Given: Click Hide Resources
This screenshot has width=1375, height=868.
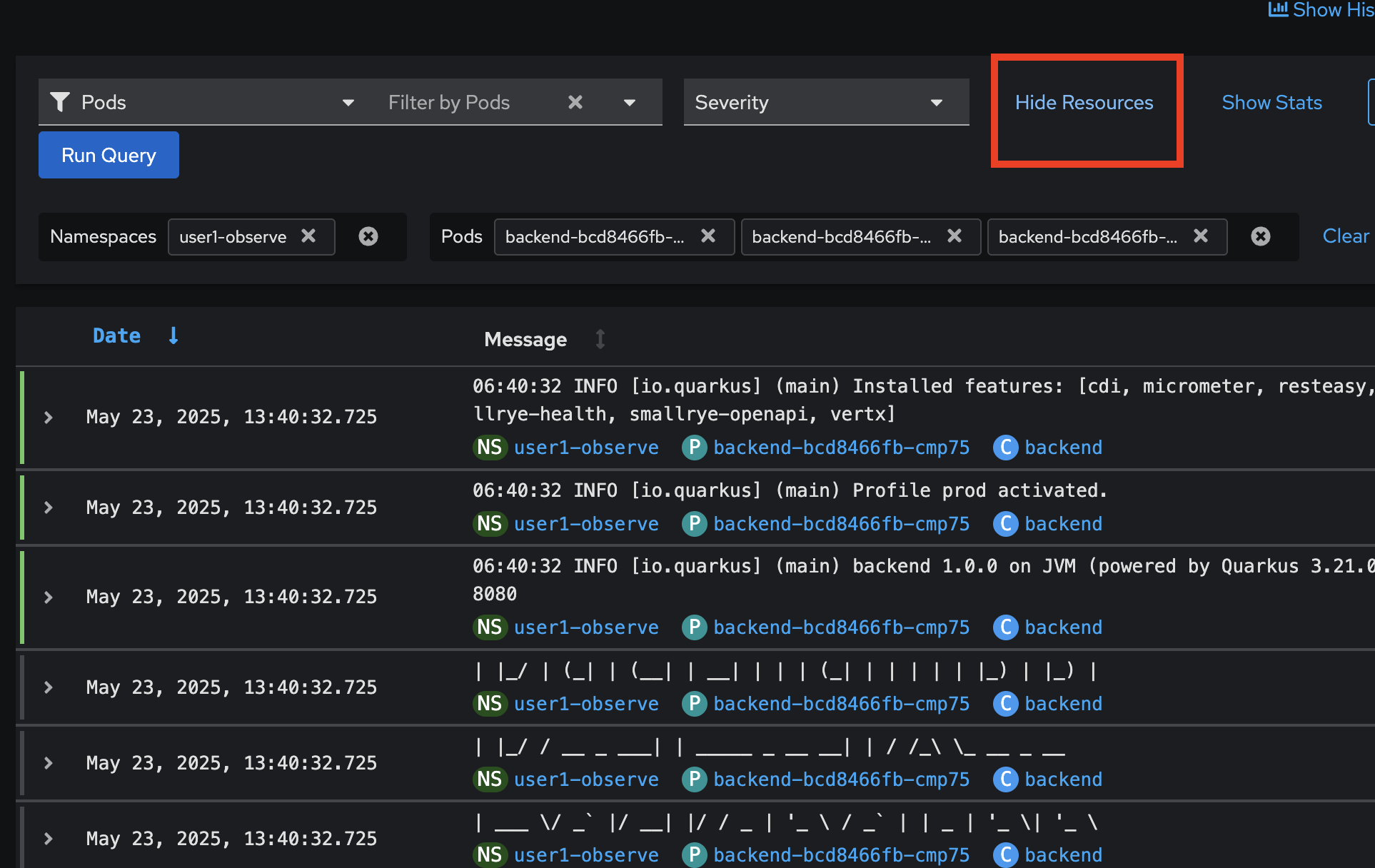Looking at the screenshot, I should coord(1084,102).
